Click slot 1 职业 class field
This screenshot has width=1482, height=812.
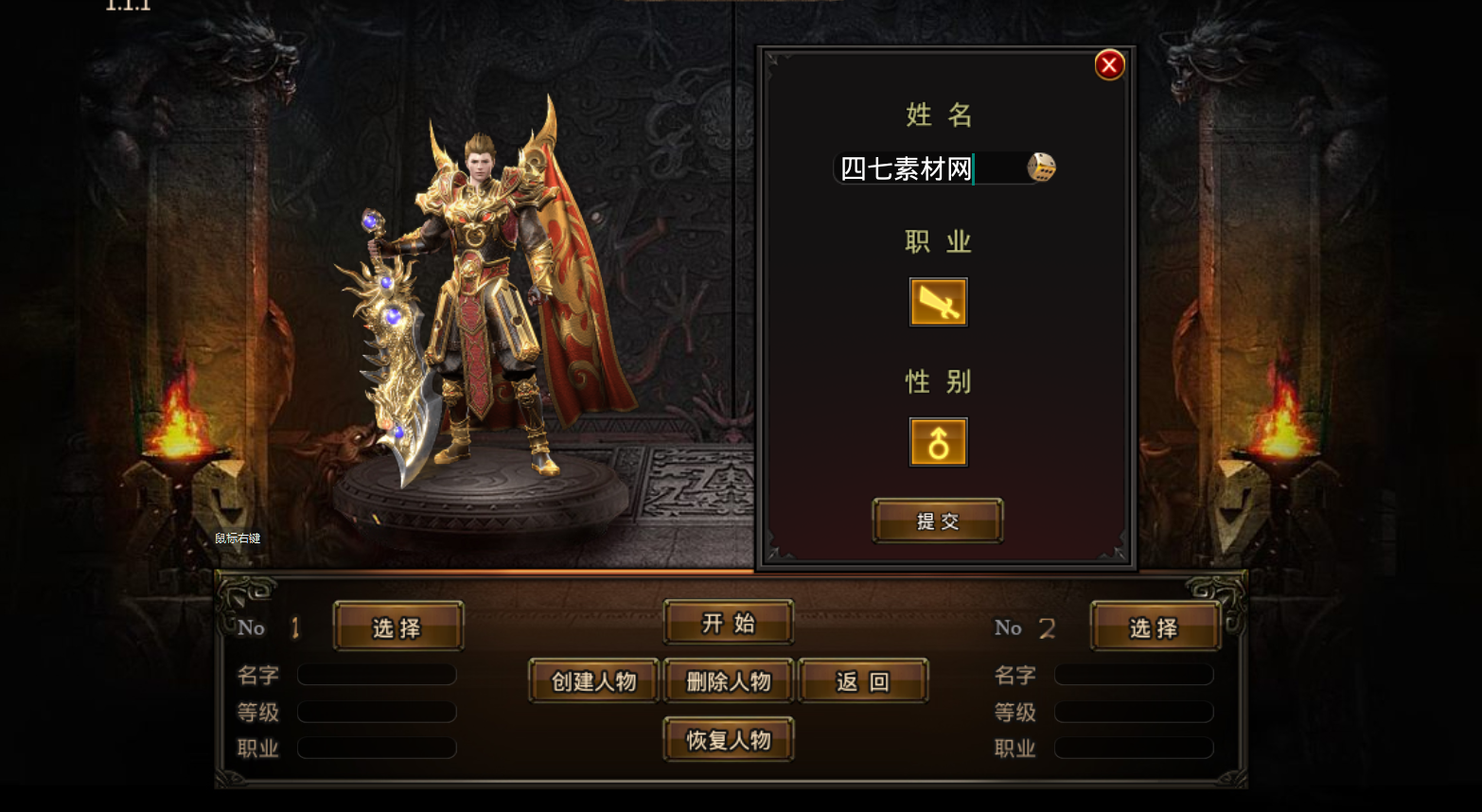coord(377,748)
